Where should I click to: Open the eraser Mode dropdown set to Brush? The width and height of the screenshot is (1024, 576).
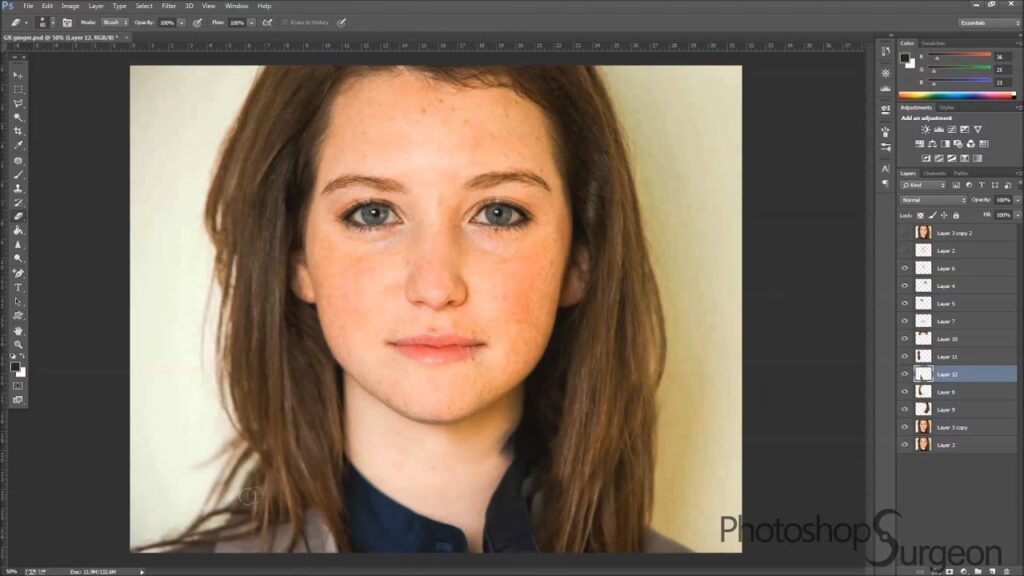[114, 22]
